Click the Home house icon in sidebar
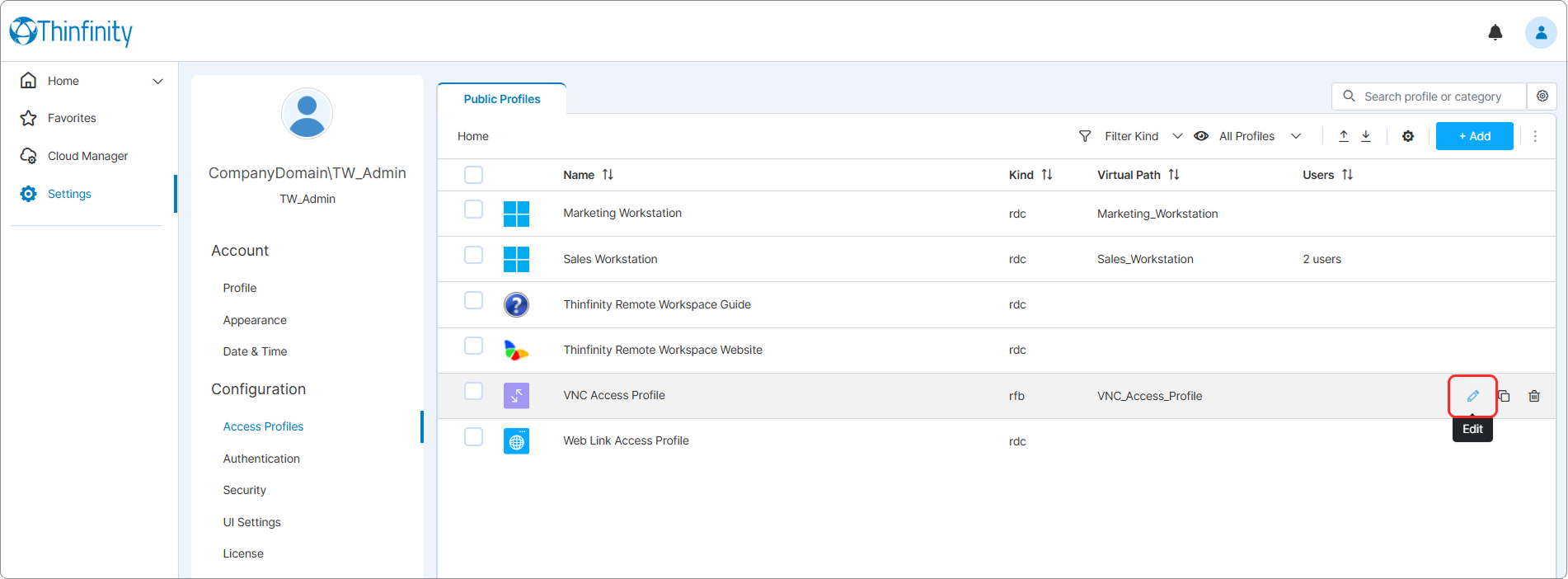The image size is (1568, 579). 28,81
